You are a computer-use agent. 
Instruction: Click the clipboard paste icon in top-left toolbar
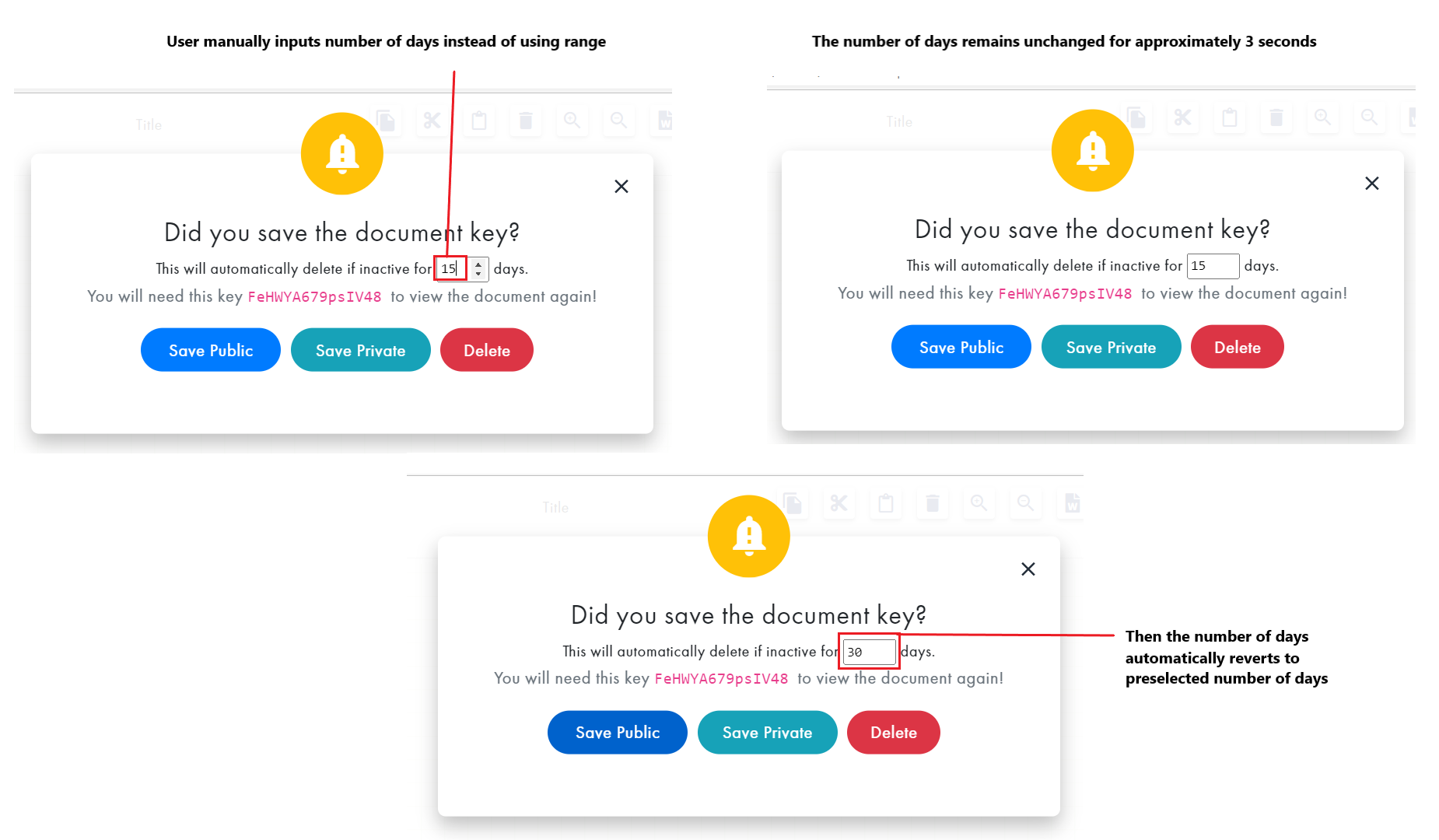coord(479,121)
